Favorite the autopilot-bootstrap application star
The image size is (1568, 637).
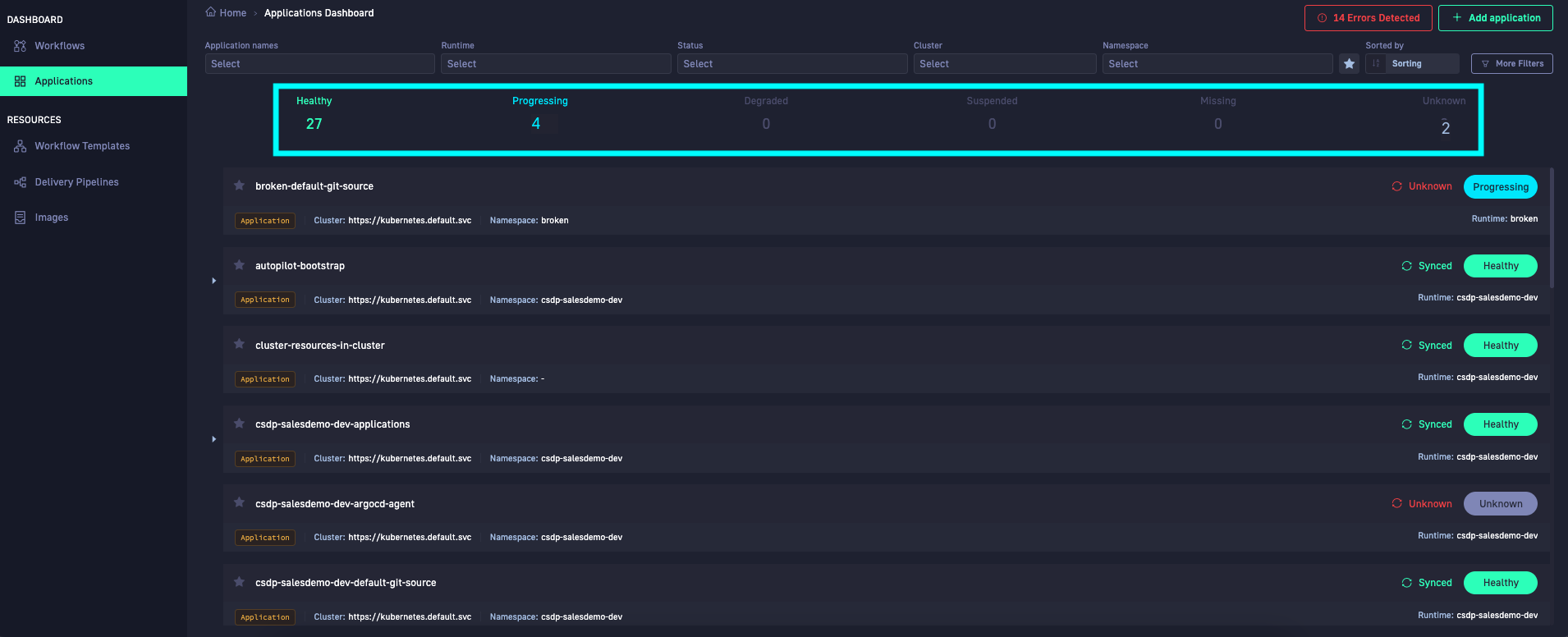click(239, 265)
